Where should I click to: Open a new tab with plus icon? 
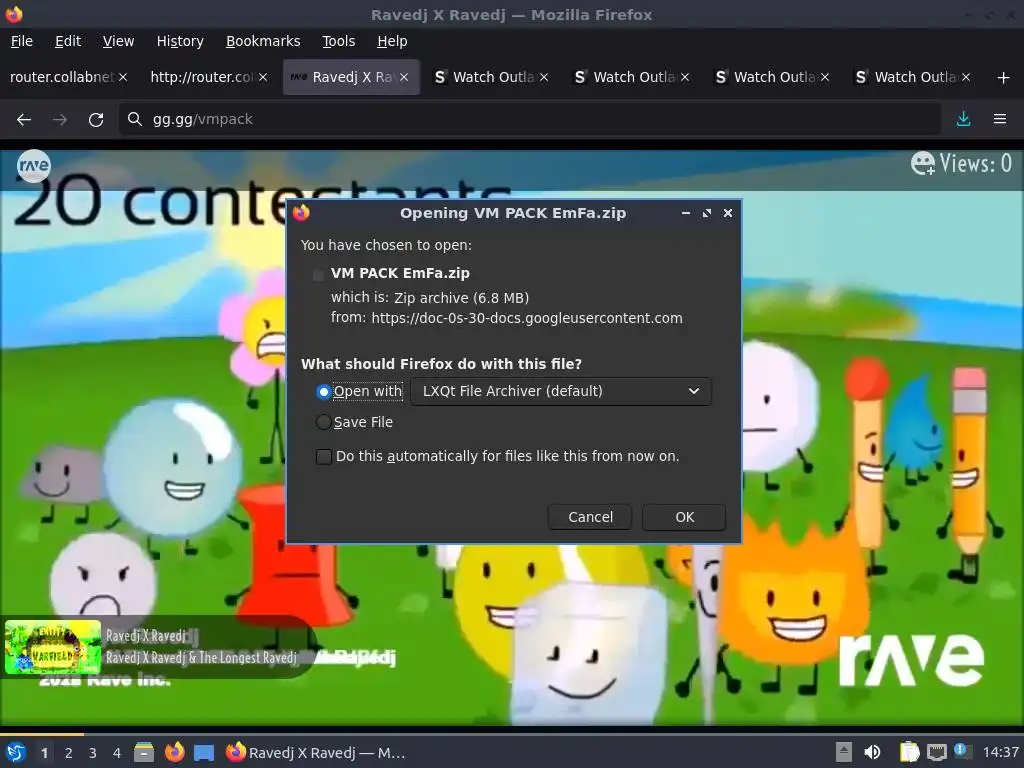(x=1004, y=78)
